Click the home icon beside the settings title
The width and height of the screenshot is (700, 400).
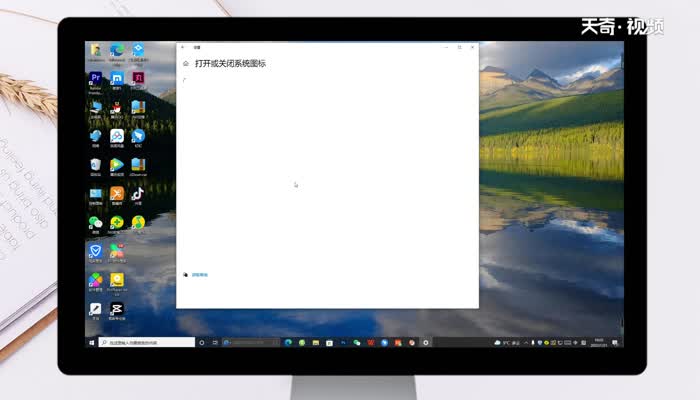point(186,64)
